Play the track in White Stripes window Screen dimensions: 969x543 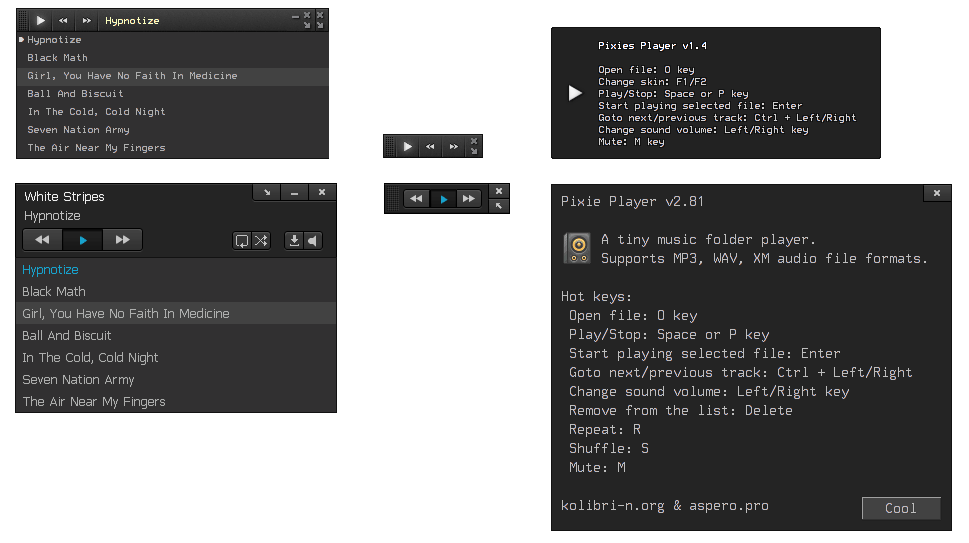(83, 240)
